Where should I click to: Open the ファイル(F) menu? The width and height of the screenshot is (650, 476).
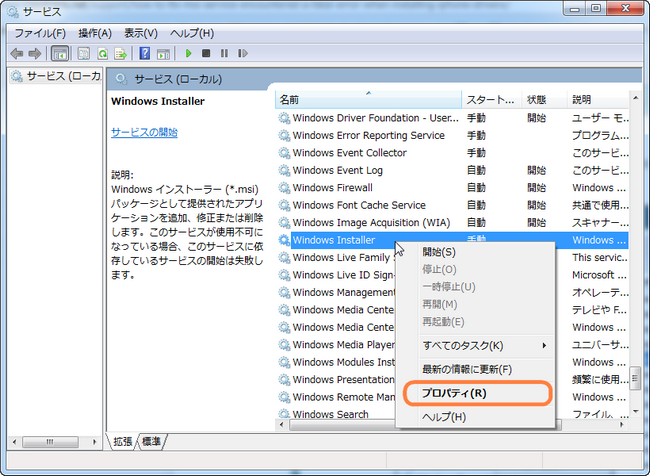coord(40,33)
